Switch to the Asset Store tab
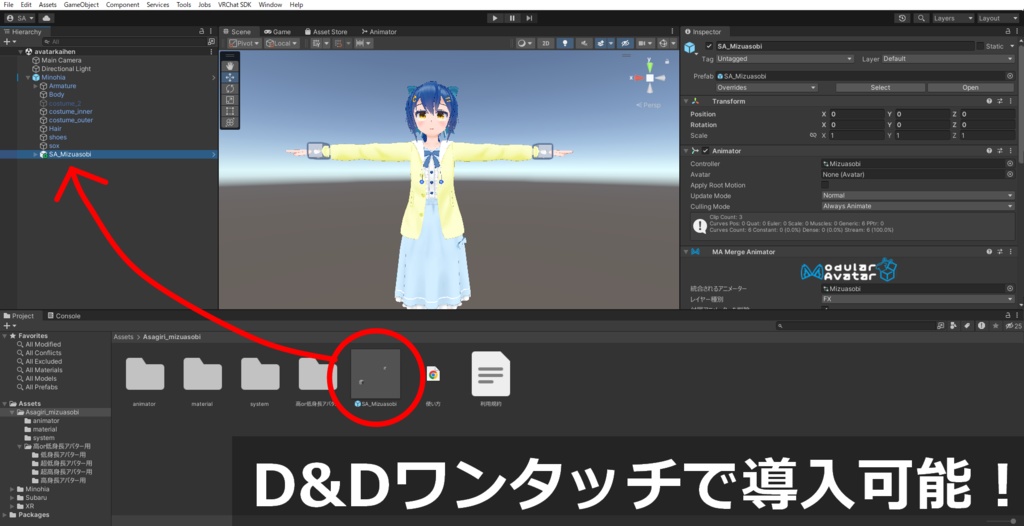The width and height of the screenshot is (1024, 526). (326, 31)
